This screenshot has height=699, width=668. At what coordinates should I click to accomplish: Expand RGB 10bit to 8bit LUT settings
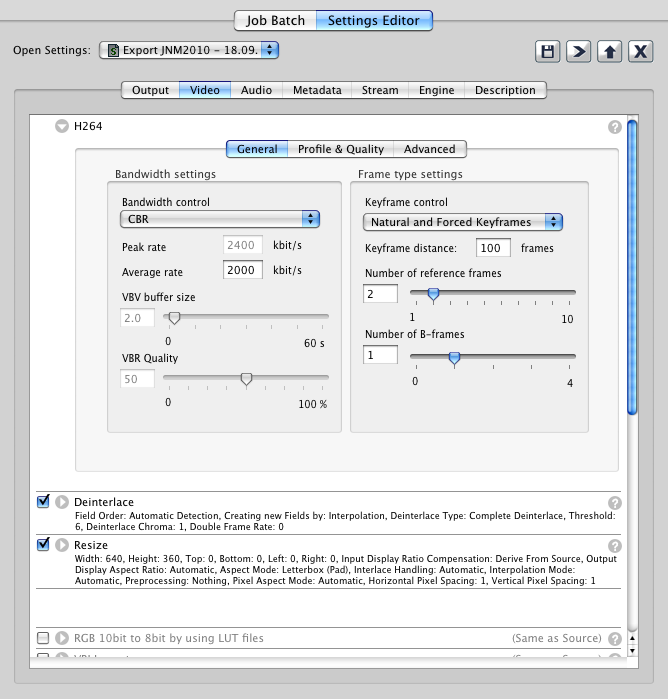[62, 638]
